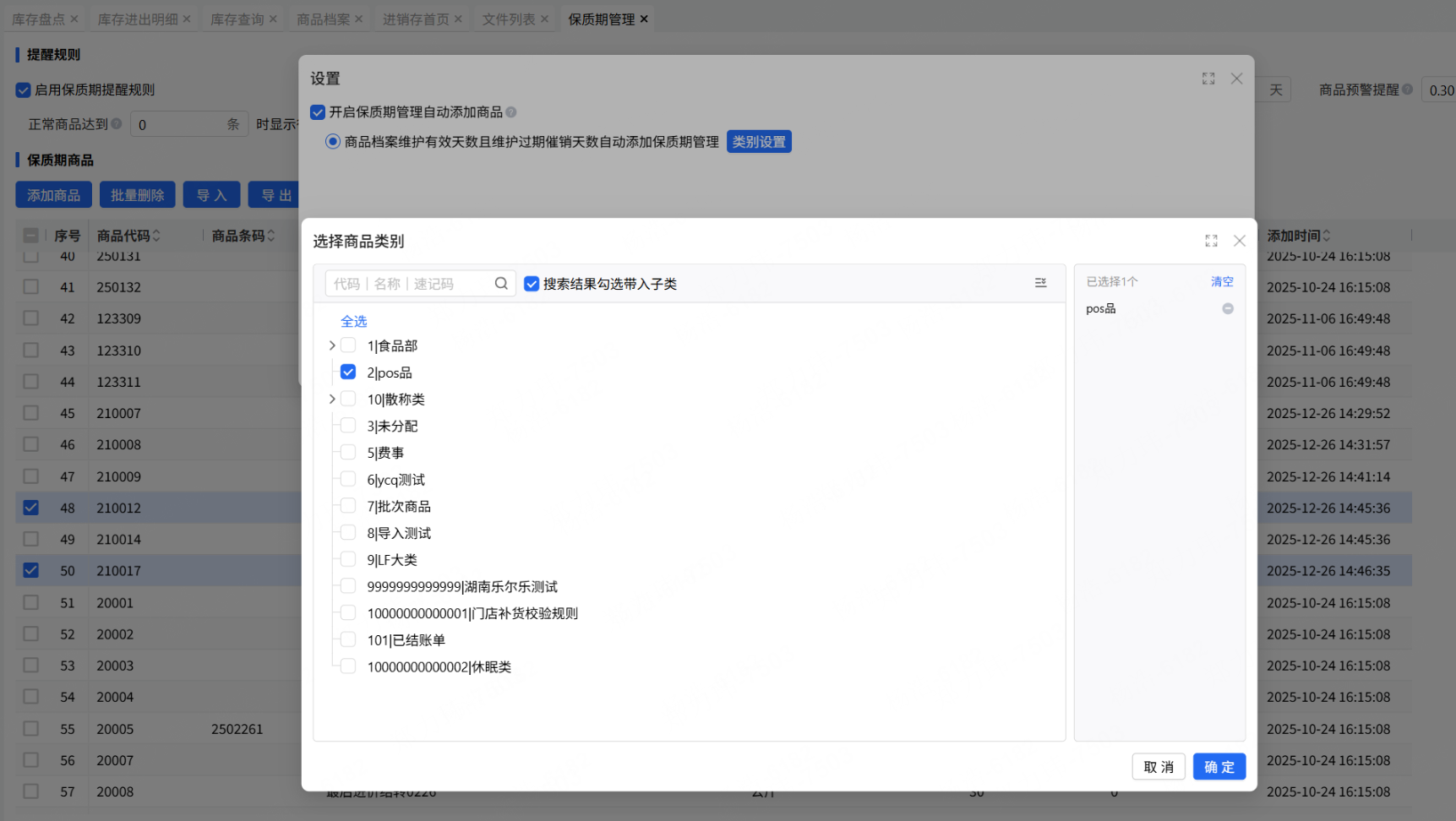Image resolution: width=1456 pixels, height=821 pixels.
Task: Switch to the 进销存首页 tab
Action: coord(416,19)
